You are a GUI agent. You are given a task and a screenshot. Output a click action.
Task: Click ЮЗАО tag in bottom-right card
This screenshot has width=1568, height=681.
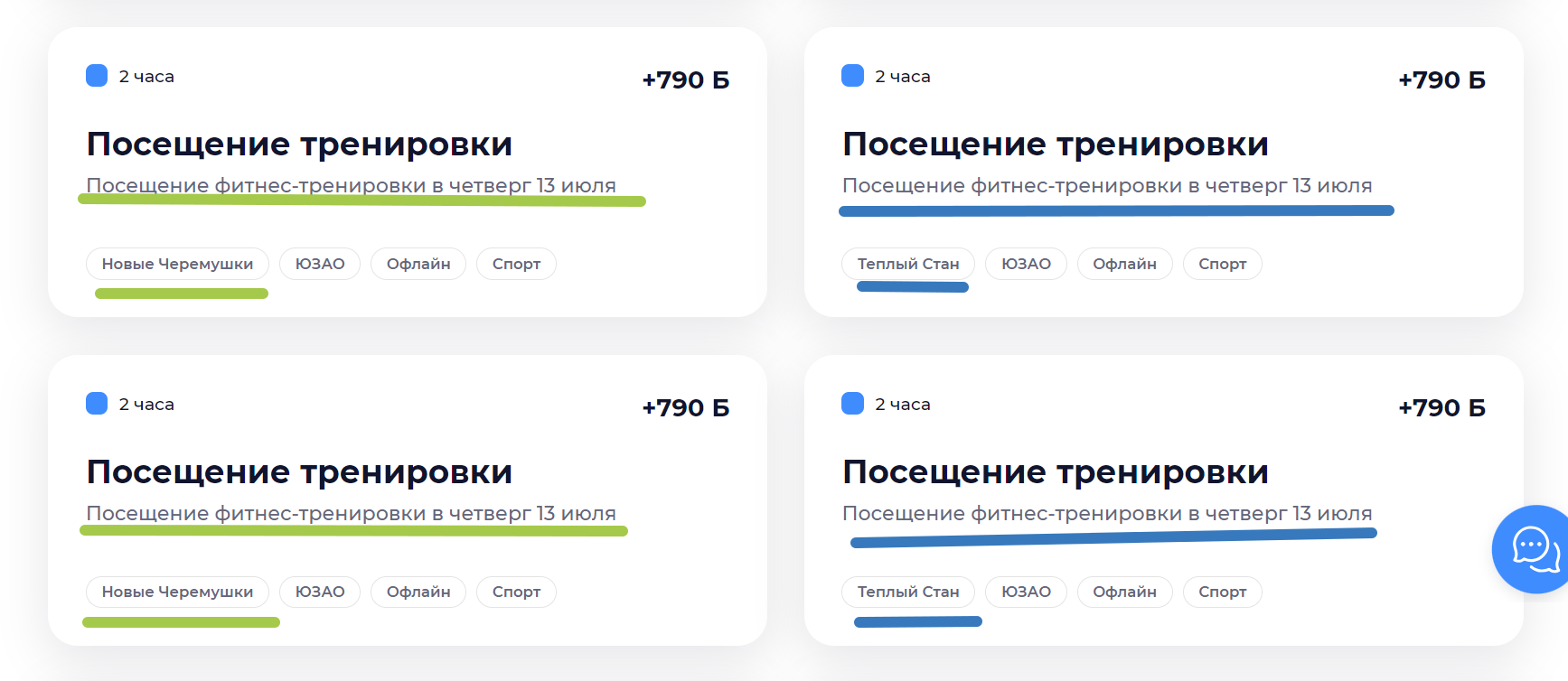tap(1026, 592)
